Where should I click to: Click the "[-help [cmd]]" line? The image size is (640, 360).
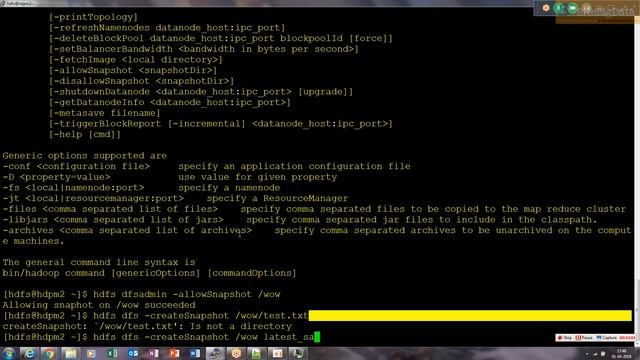tap(84, 134)
